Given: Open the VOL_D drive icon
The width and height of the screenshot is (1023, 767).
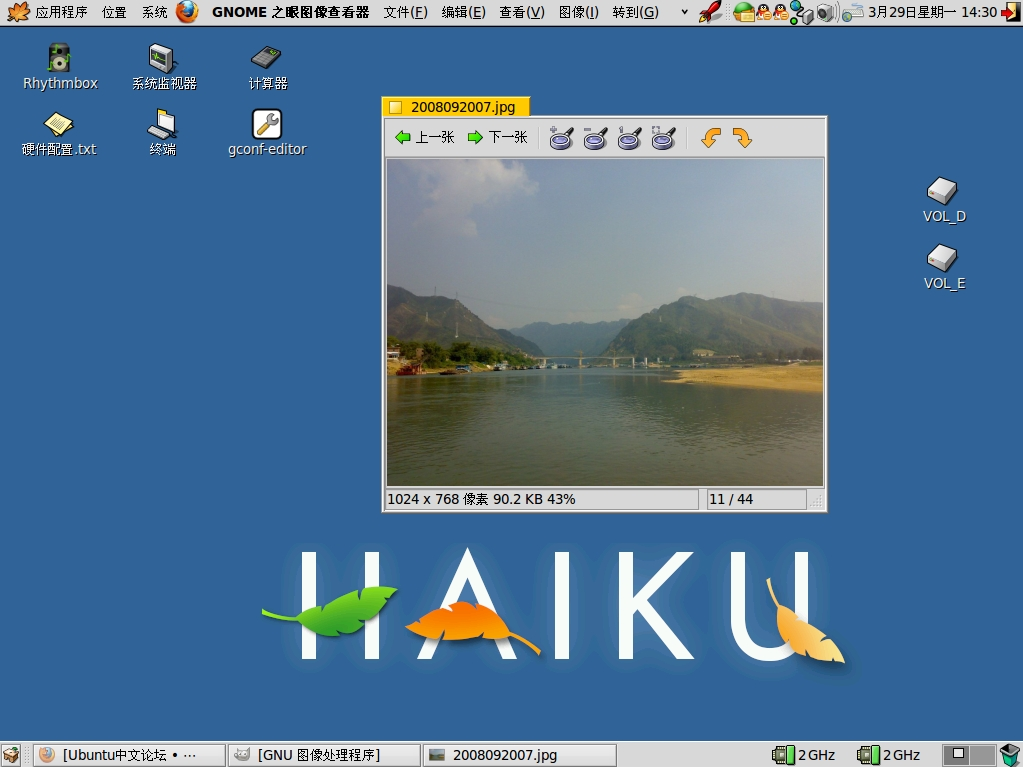Looking at the screenshot, I should click(943, 200).
